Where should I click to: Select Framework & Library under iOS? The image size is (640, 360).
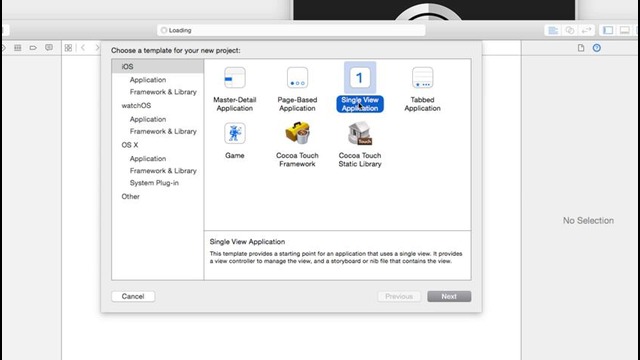coord(163,92)
